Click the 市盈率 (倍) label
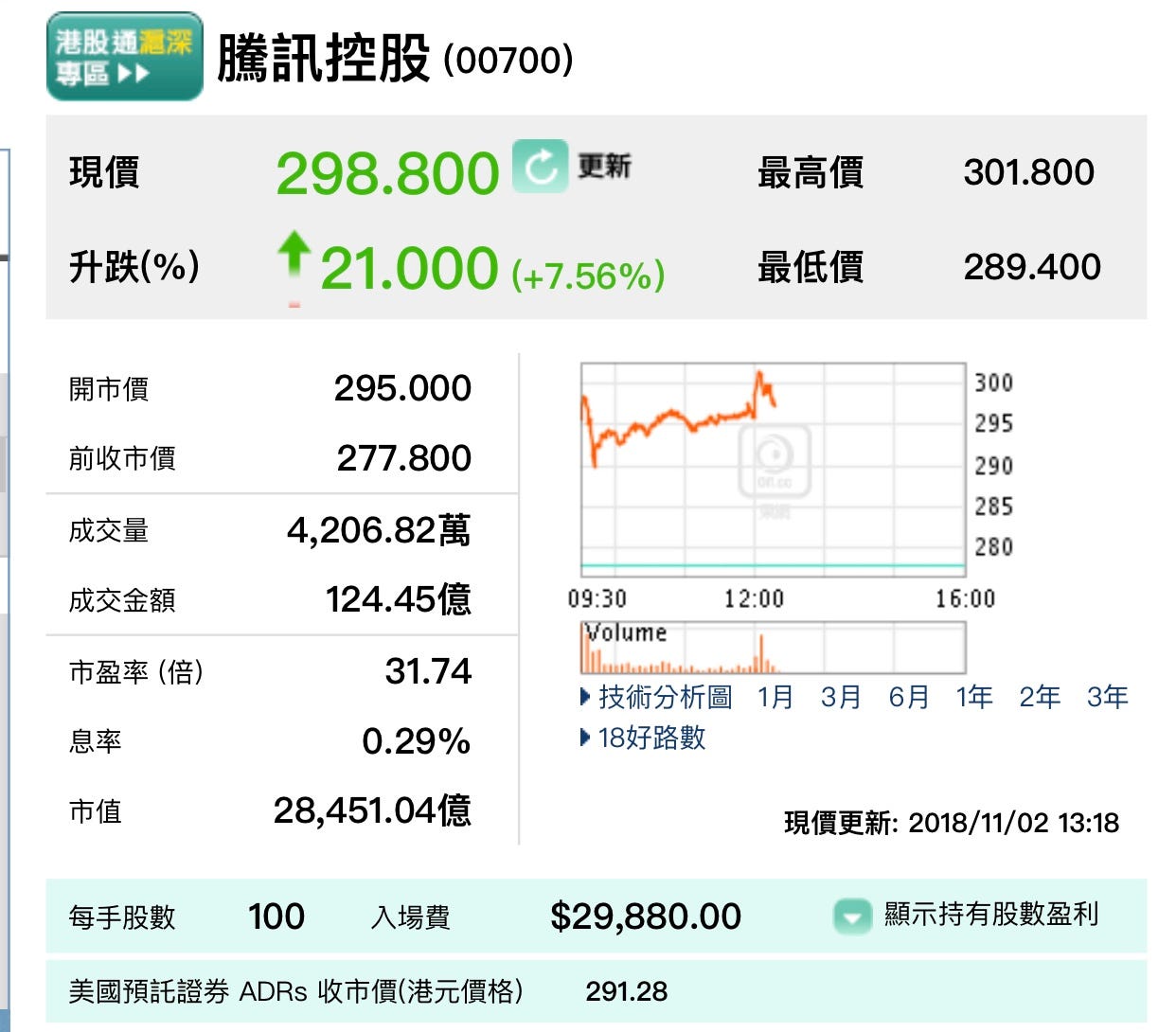 click(x=136, y=672)
